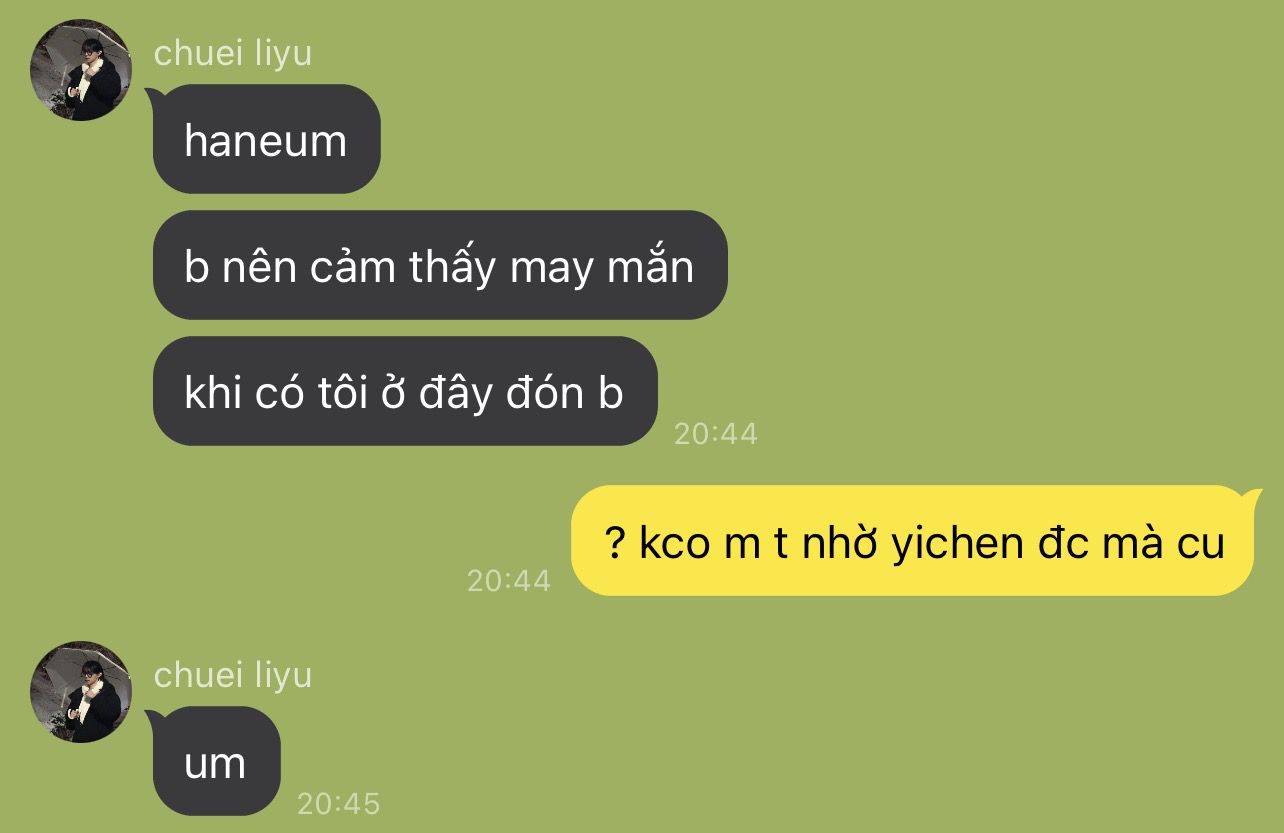1284x833 pixels.
Task: Select the "um" reply bubble
Action: pyautogui.click(x=216, y=761)
